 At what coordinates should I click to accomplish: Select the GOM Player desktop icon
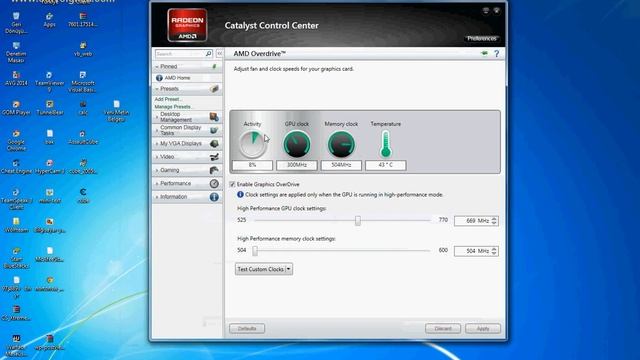(x=16, y=108)
